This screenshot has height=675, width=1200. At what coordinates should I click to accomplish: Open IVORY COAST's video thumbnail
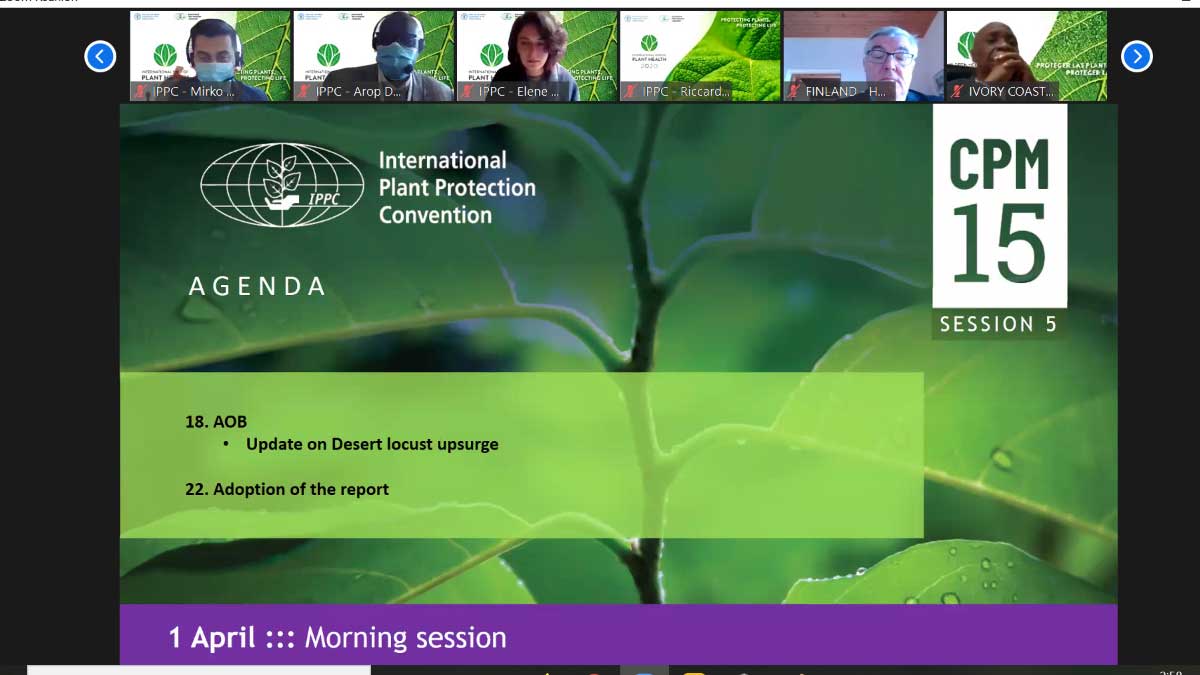(1027, 50)
